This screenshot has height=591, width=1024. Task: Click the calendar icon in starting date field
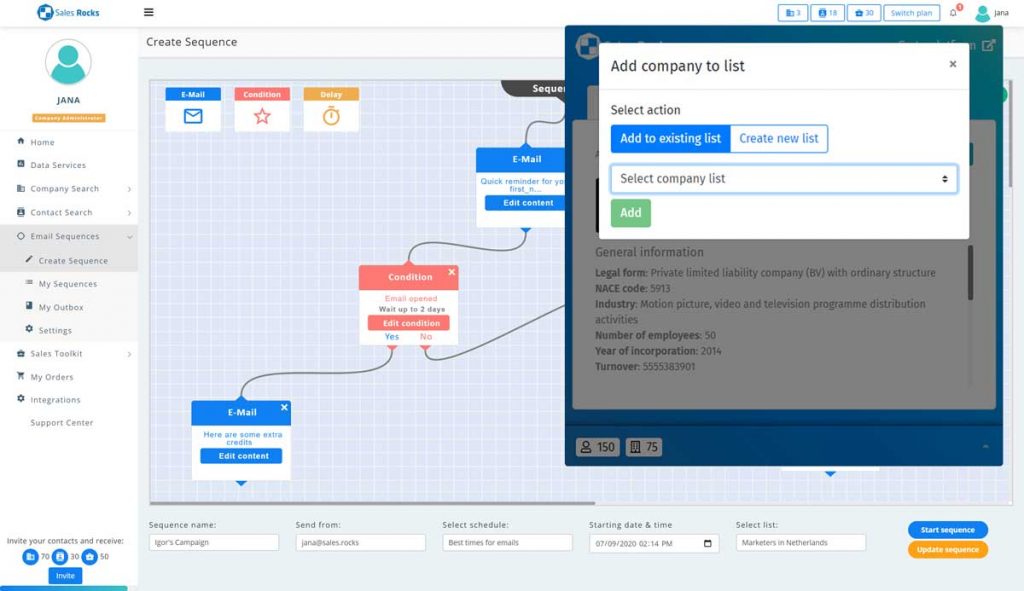point(708,543)
